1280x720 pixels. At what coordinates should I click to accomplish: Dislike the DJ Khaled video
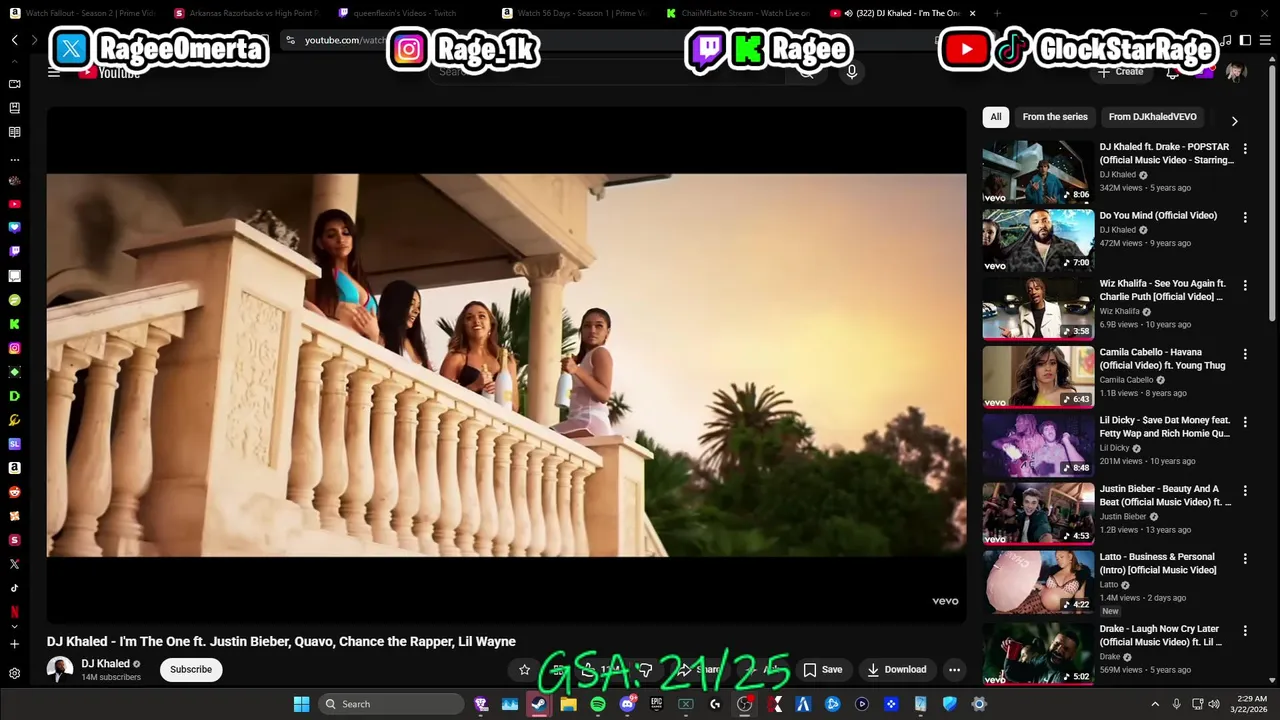click(x=646, y=670)
